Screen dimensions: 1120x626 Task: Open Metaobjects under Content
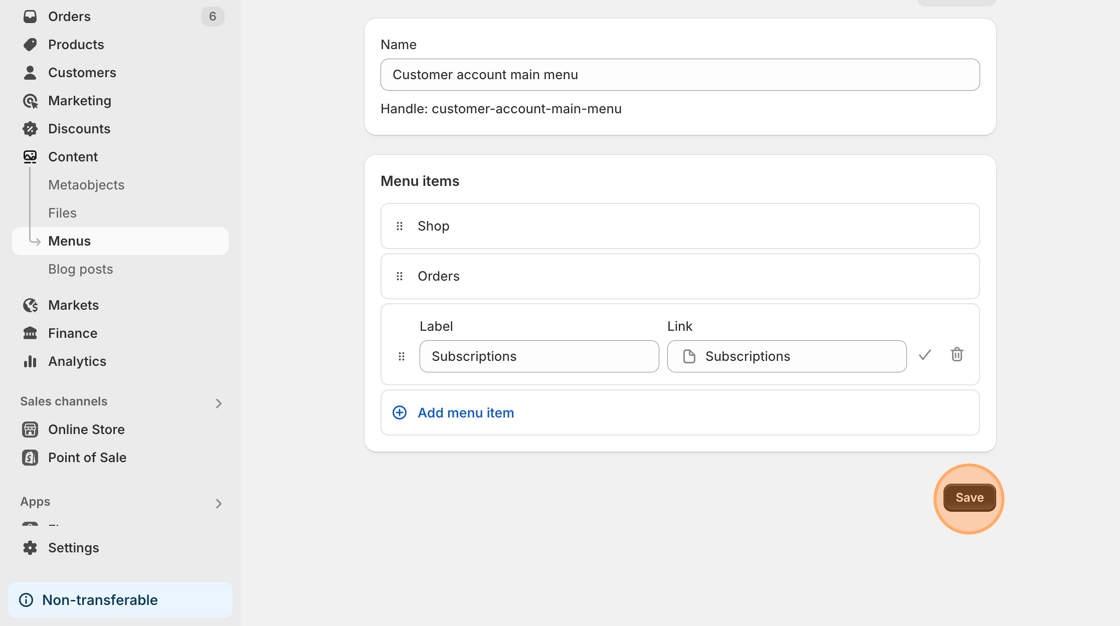(86, 185)
